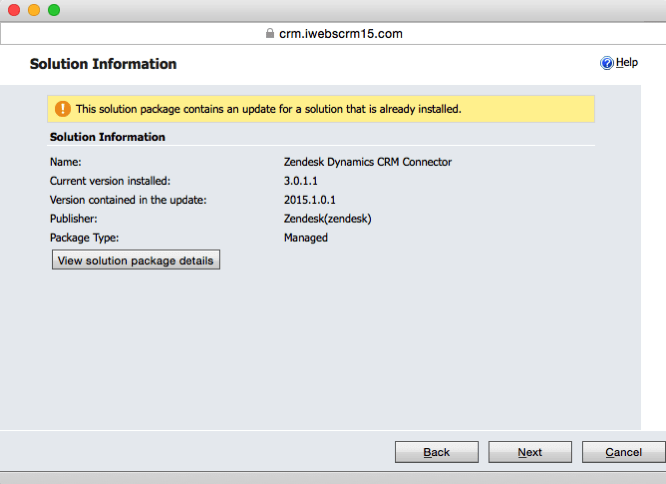This screenshot has width=666, height=484.
Task: Proceed with the Next button
Action: 530,452
